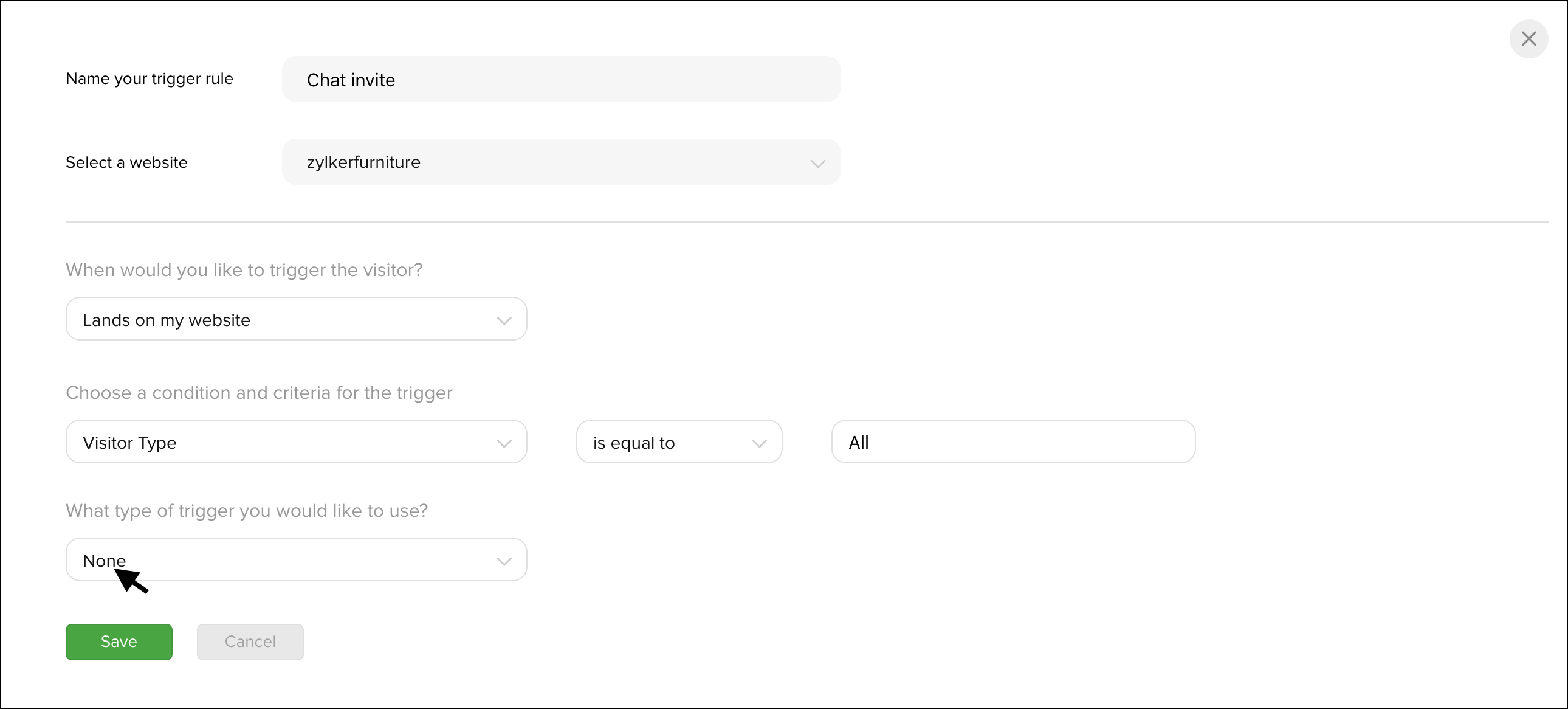Click the chevron next to is equal to
The image size is (1568, 709).
(759, 443)
